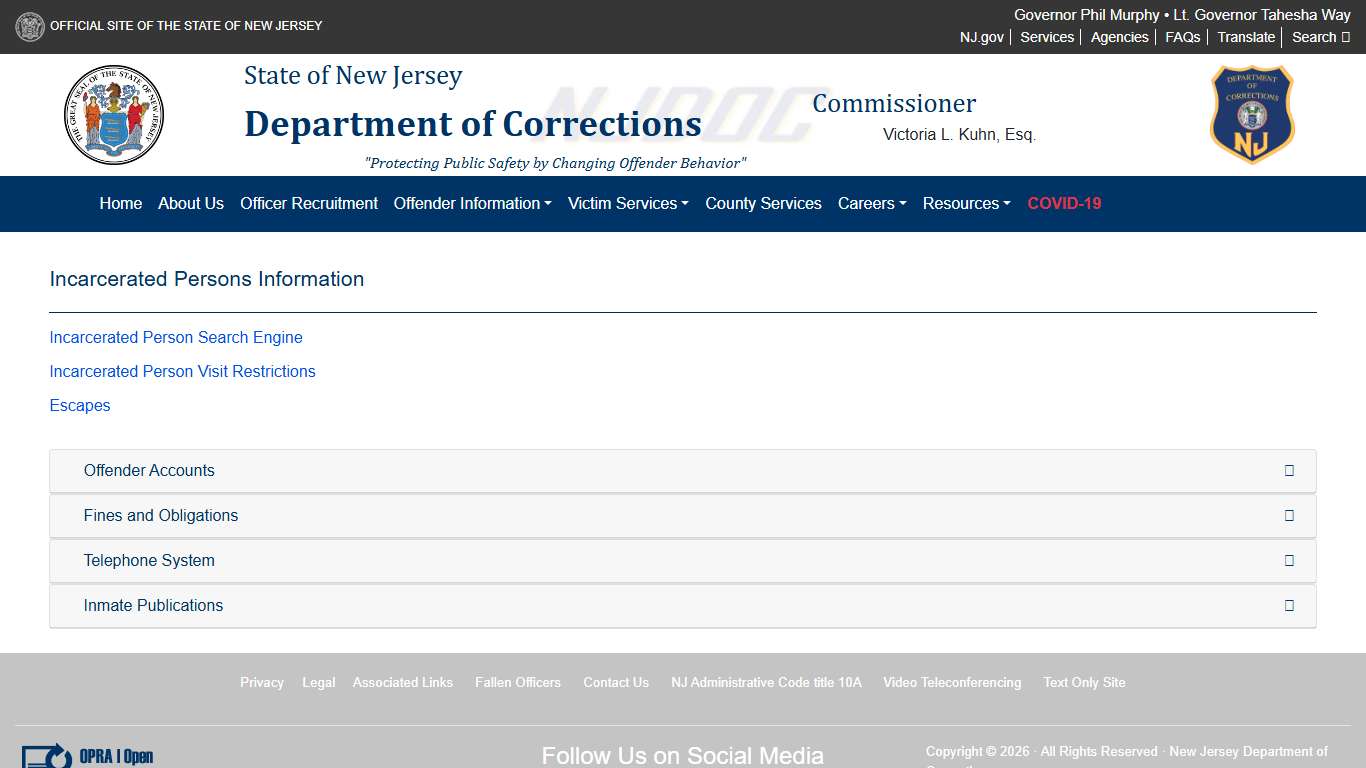The height and width of the screenshot is (768, 1366).
Task: Click the expand icon on Offender Accounts
Action: (1289, 470)
